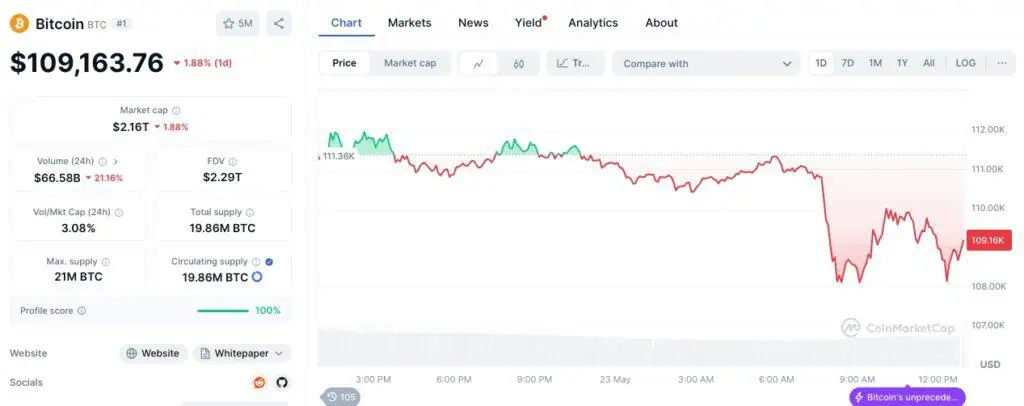
Task: Click the Market cap info icon
Action: [x=177, y=111]
